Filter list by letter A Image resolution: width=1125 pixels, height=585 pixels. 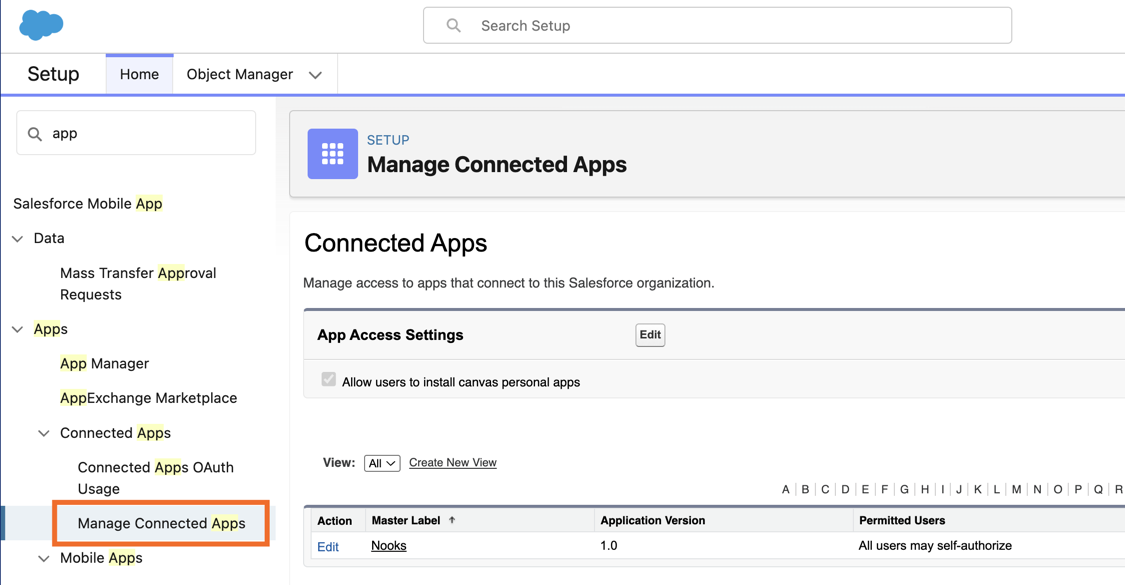tap(786, 490)
